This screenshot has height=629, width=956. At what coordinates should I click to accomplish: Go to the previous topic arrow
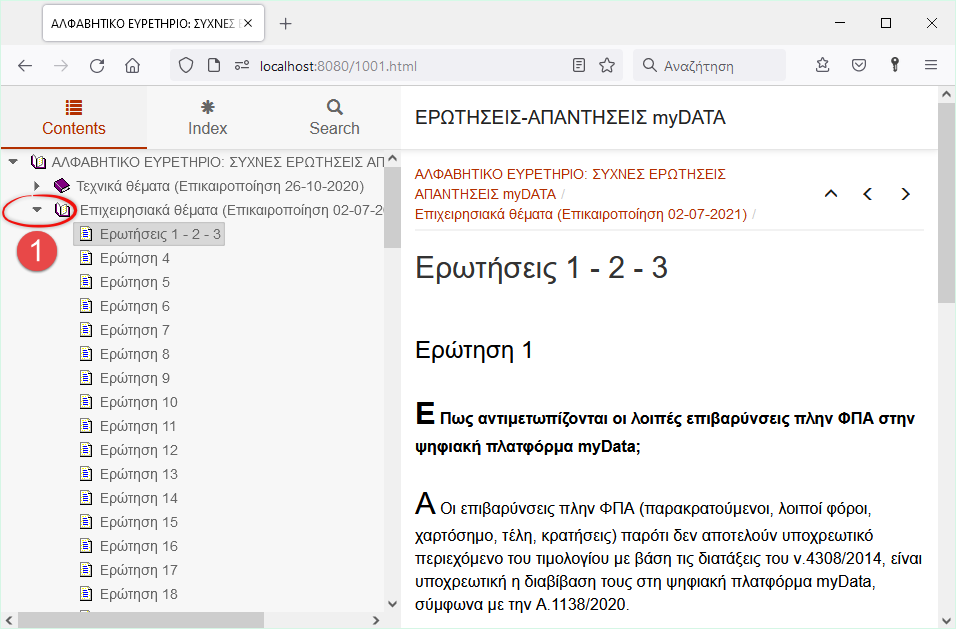868,194
